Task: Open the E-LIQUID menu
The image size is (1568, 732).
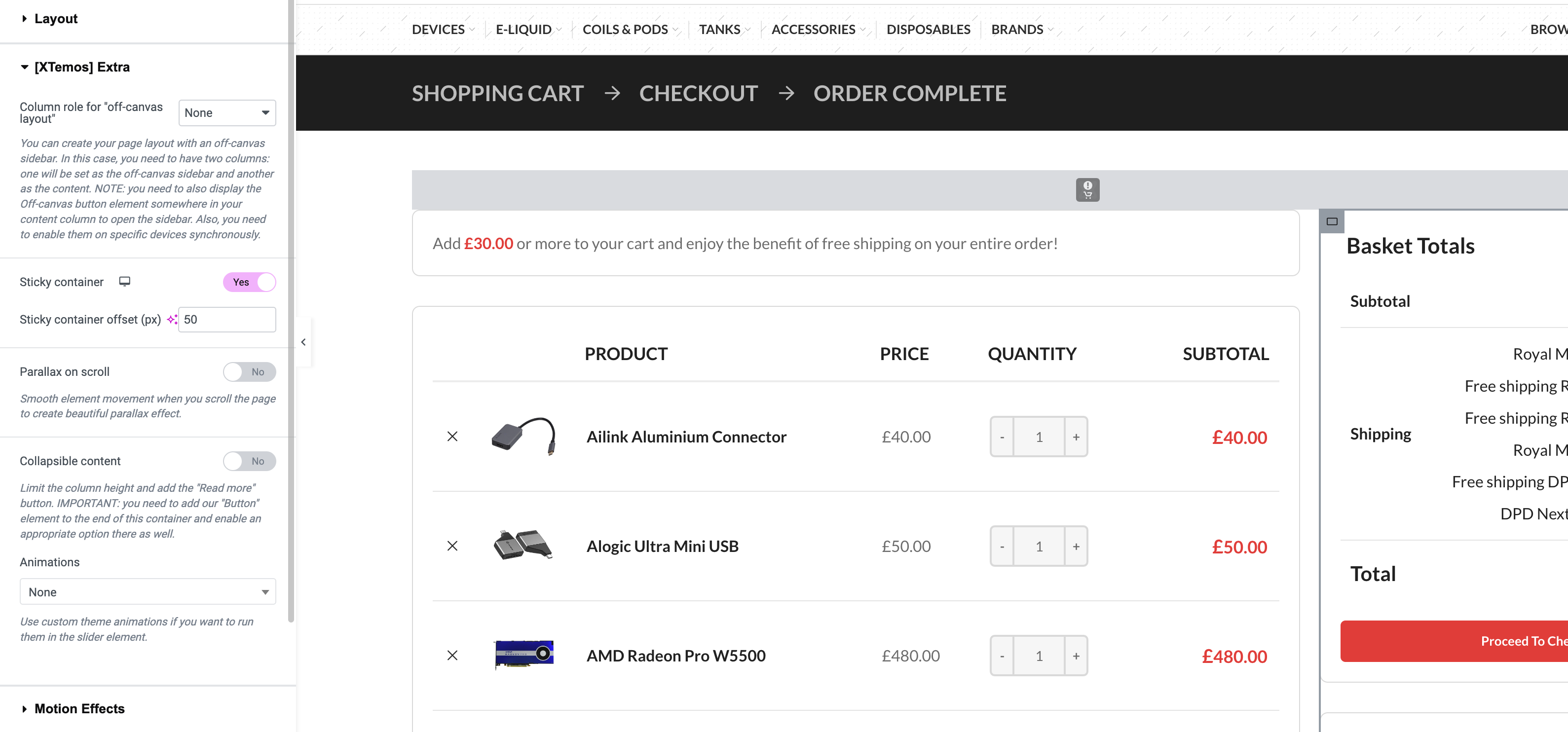Action: (x=524, y=29)
